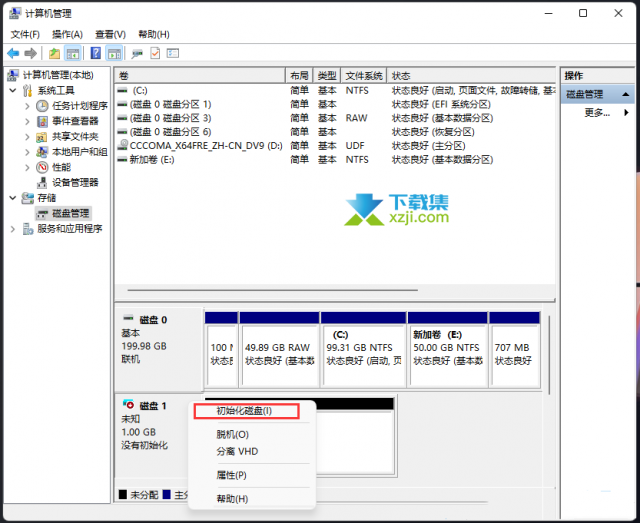Click the Forward arrow toolbar icon
The image size is (640, 523).
pos(31,53)
